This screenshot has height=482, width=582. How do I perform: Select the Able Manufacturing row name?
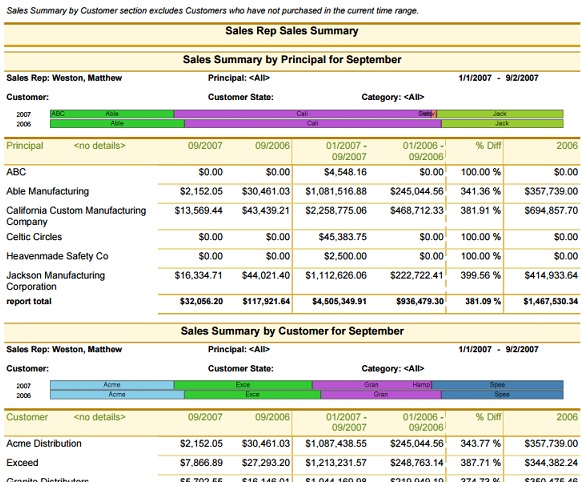(48, 191)
